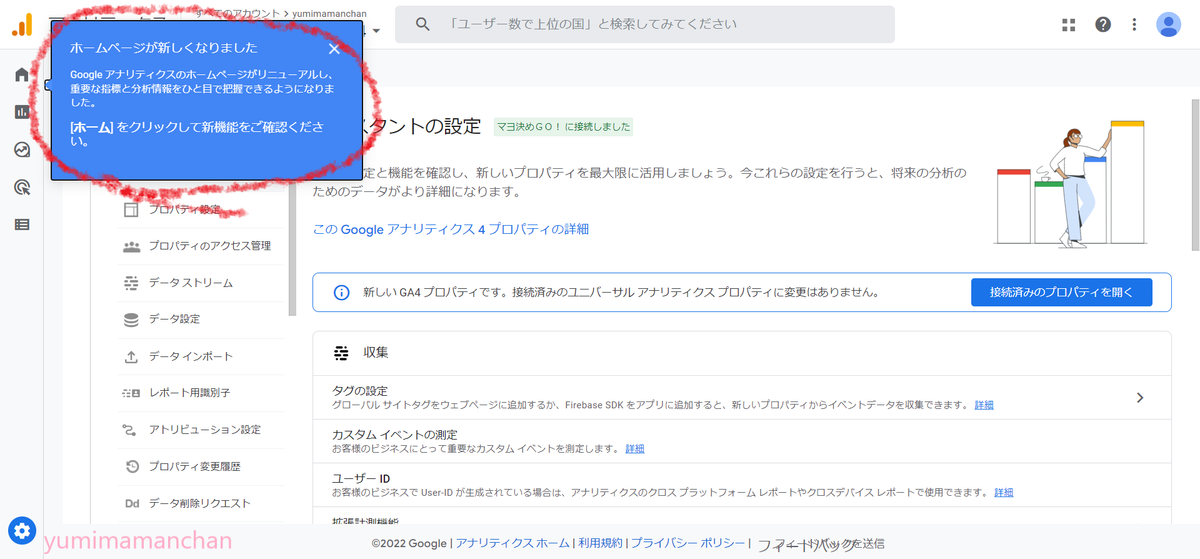Open the Advertising icon in sidebar
Viewport: 1200px width, 559px height.
[x=22, y=187]
